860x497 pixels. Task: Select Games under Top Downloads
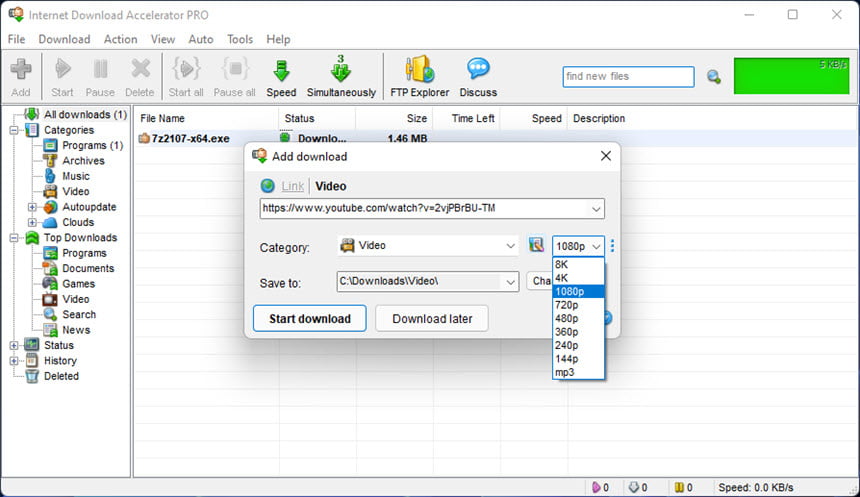pos(78,284)
